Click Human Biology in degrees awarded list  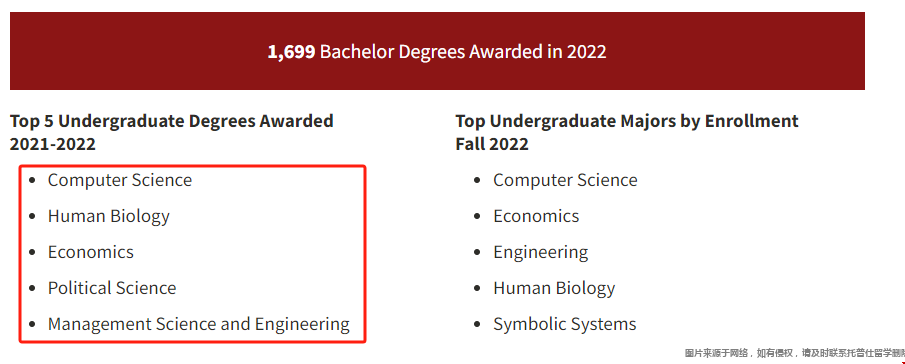coord(109,216)
